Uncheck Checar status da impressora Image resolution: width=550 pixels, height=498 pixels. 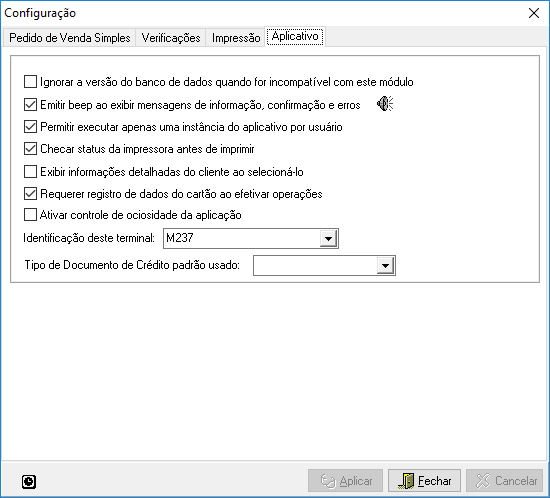pyautogui.click(x=30, y=149)
